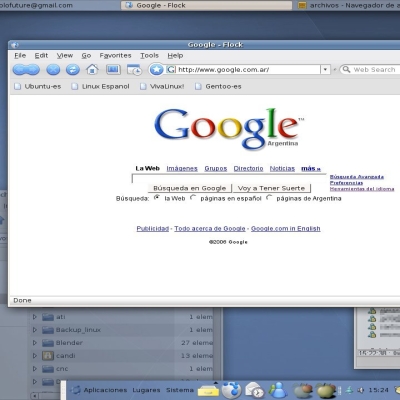Viewport: 400px width, 400px height.
Task: Select 'páginas de Argentina' radio button
Action: point(269,198)
